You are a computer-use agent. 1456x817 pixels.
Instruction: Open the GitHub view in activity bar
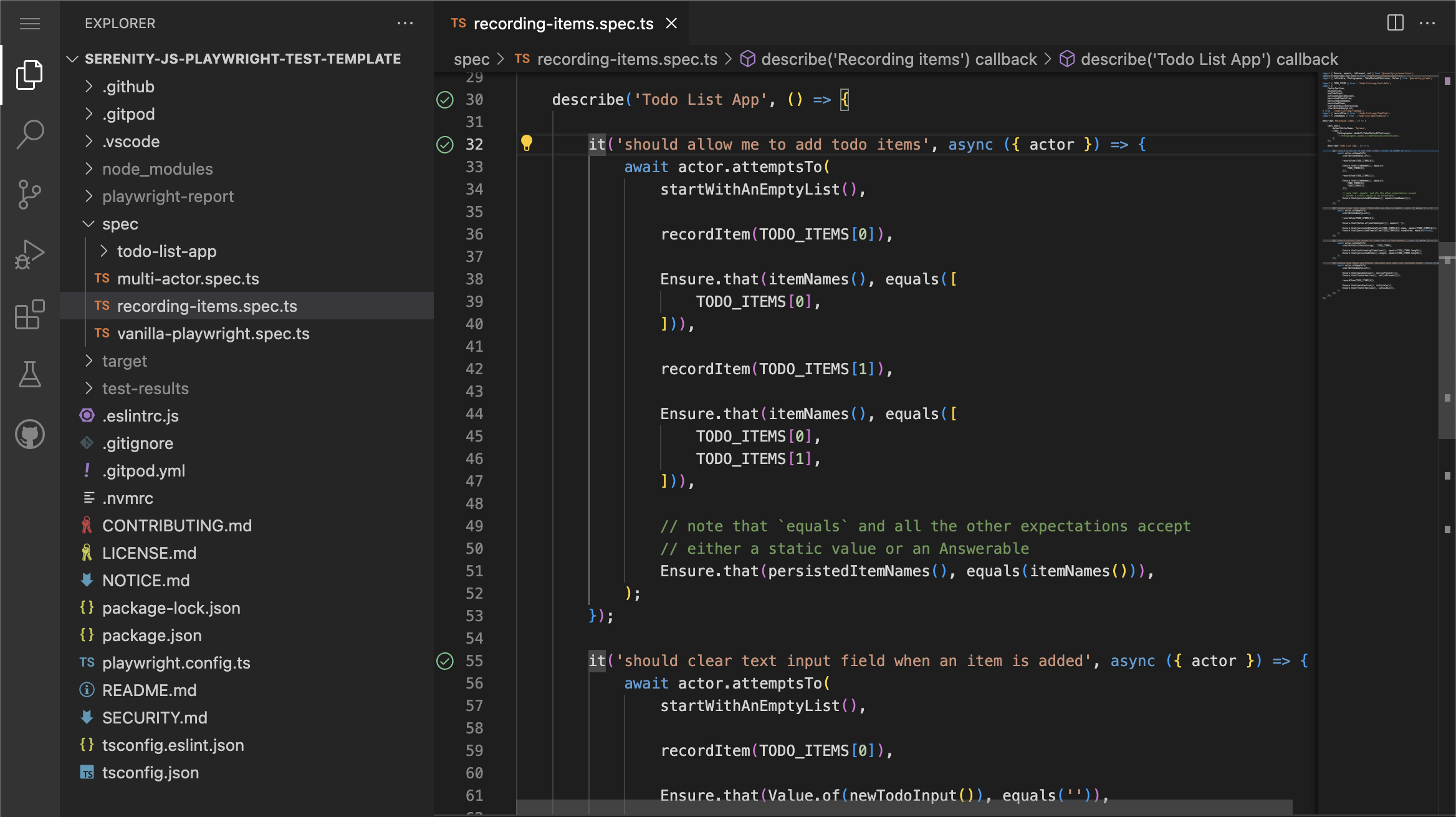(x=30, y=433)
